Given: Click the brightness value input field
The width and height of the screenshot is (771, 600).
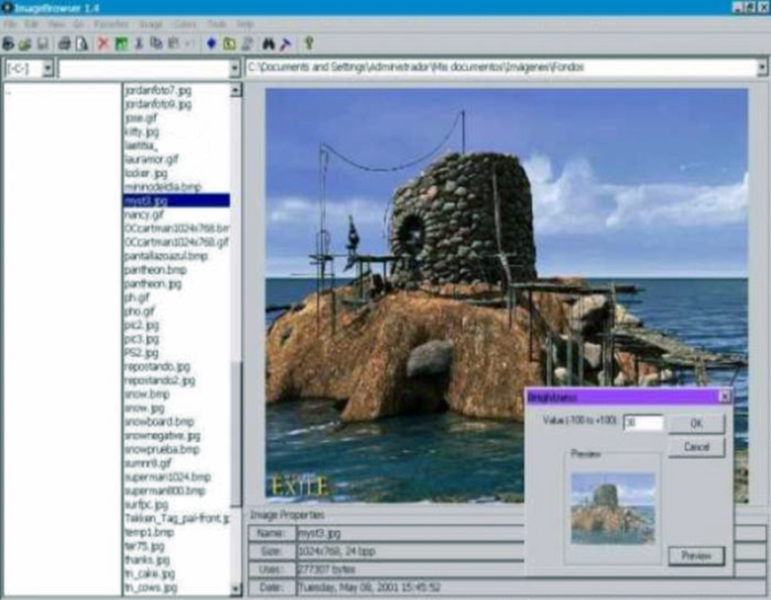Looking at the screenshot, I should 643,422.
